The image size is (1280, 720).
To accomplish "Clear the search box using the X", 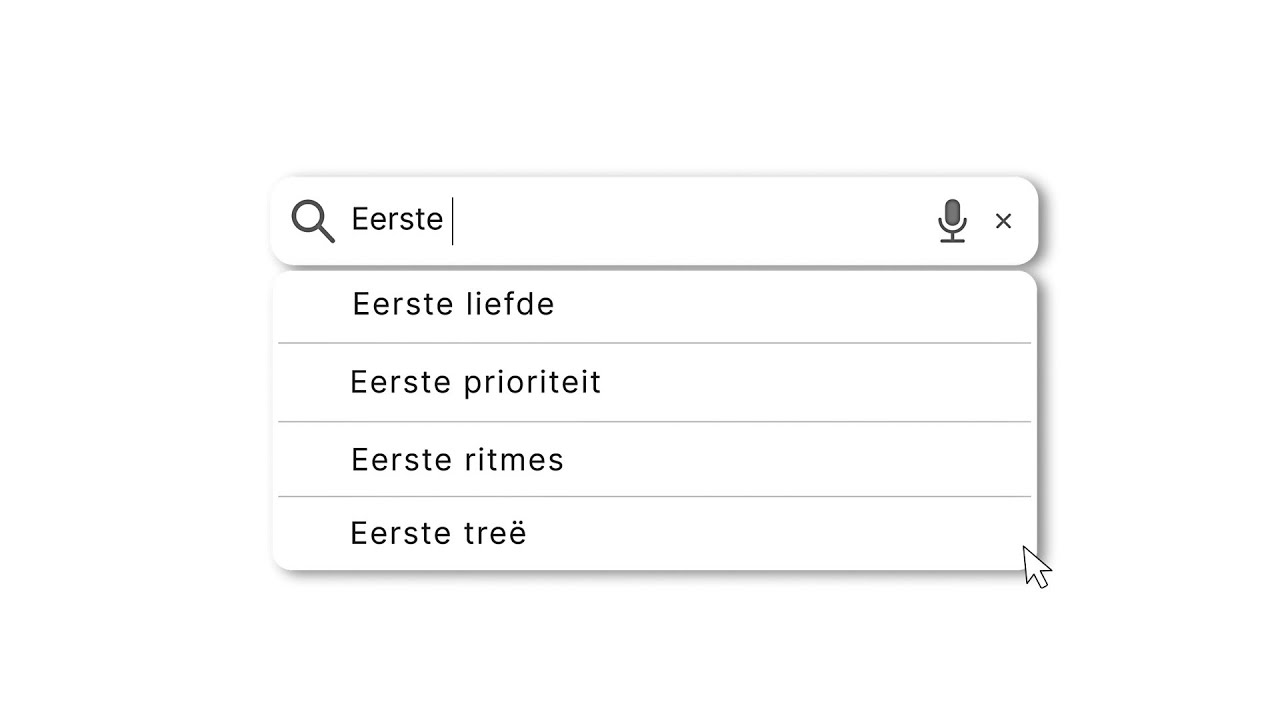I will pyautogui.click(x=1003, y=221).
